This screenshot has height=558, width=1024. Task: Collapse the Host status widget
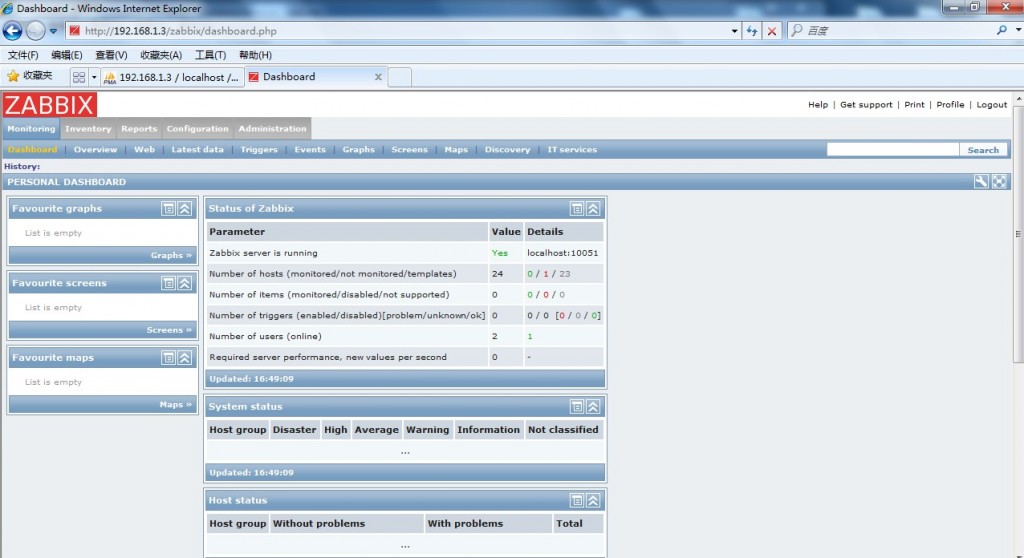click(x=593, y=501)
